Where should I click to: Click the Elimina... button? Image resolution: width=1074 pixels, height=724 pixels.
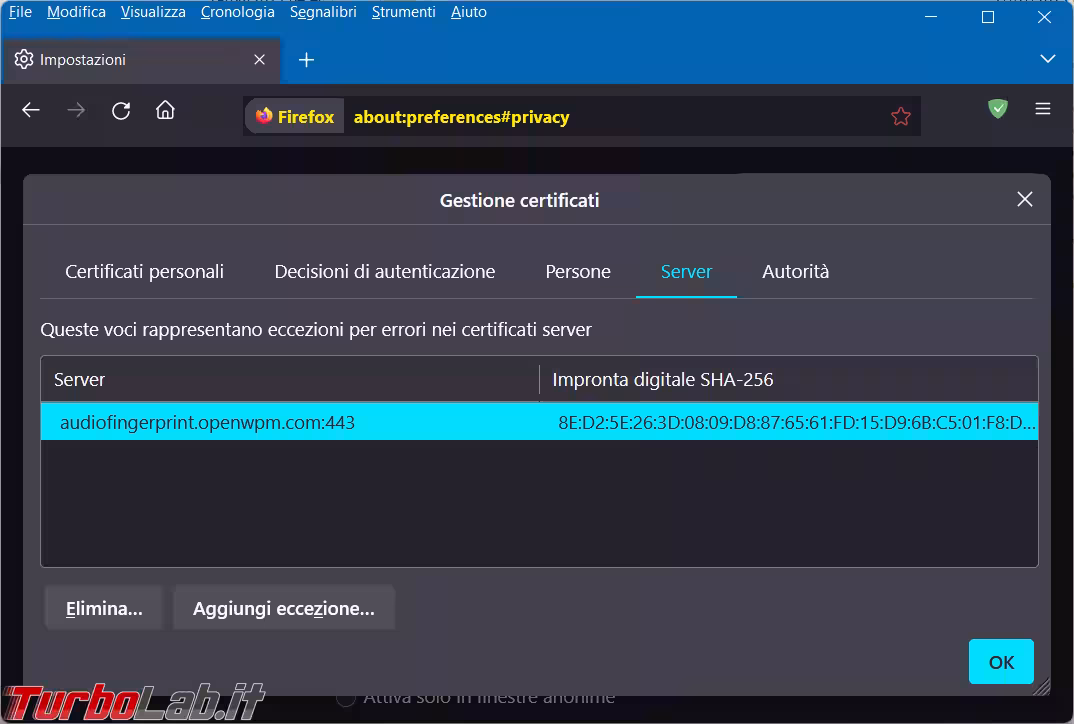coord(104,608)
